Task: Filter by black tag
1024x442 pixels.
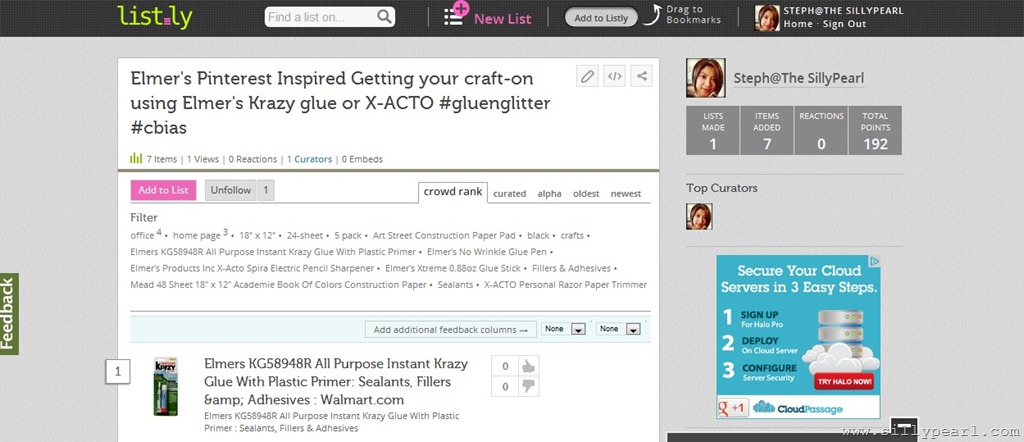Action: [x=538, y=235]
